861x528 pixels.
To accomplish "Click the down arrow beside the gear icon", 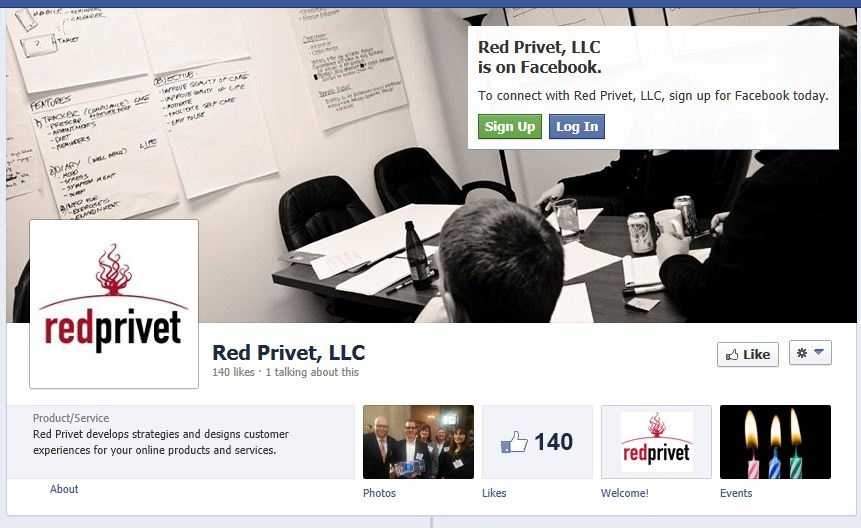I will (x=819, y=352).
